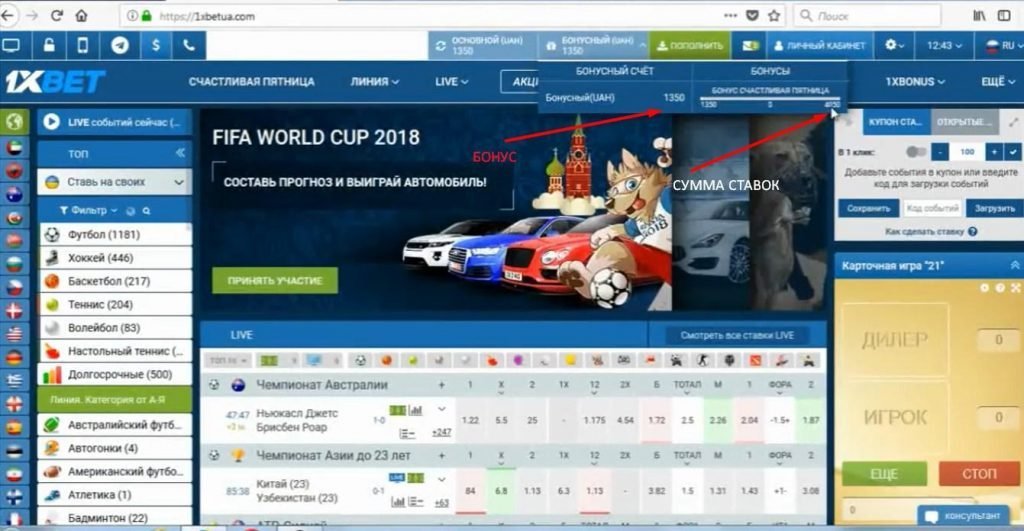The height and width of the screenshot is (531, 1024).
Task: Bookmark page with star icon in address bar
Action: pos(775,16)
